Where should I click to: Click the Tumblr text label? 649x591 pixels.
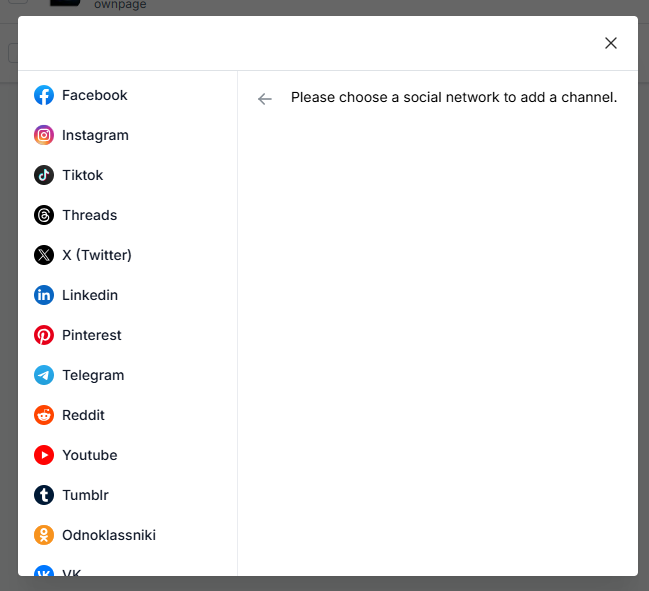click(85, 495)
